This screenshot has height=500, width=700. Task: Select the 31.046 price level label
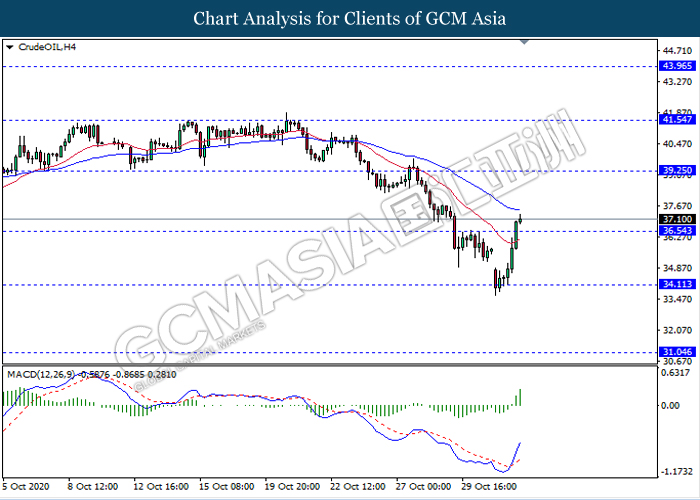(x=677, y=352)
